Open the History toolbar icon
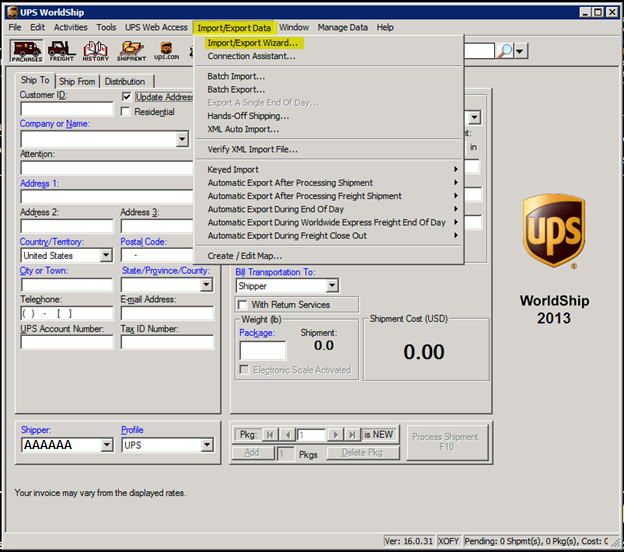The width and height of the screenshot is (625, 552). tap(96, 50)
